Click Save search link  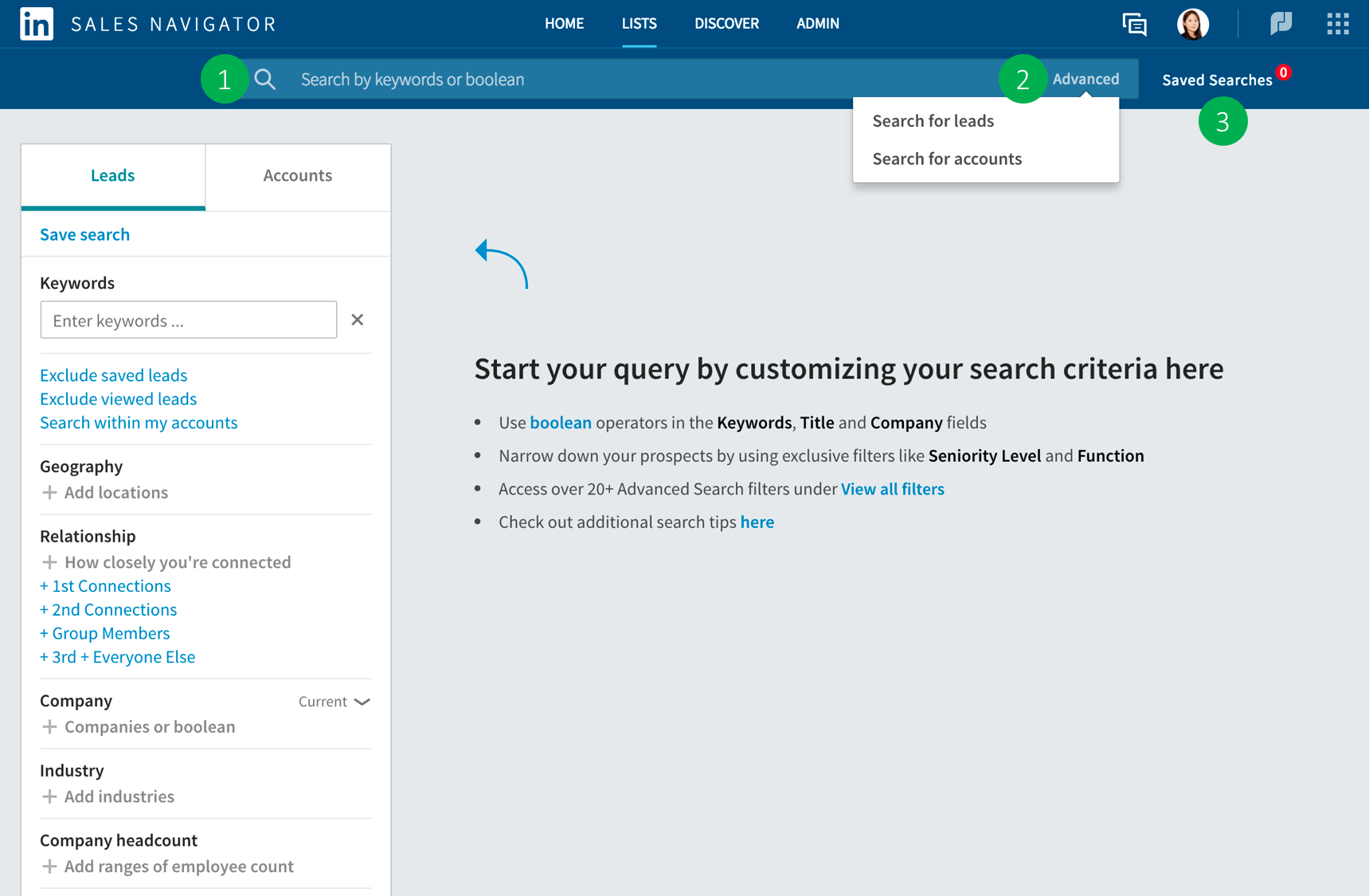coord(84,234)
